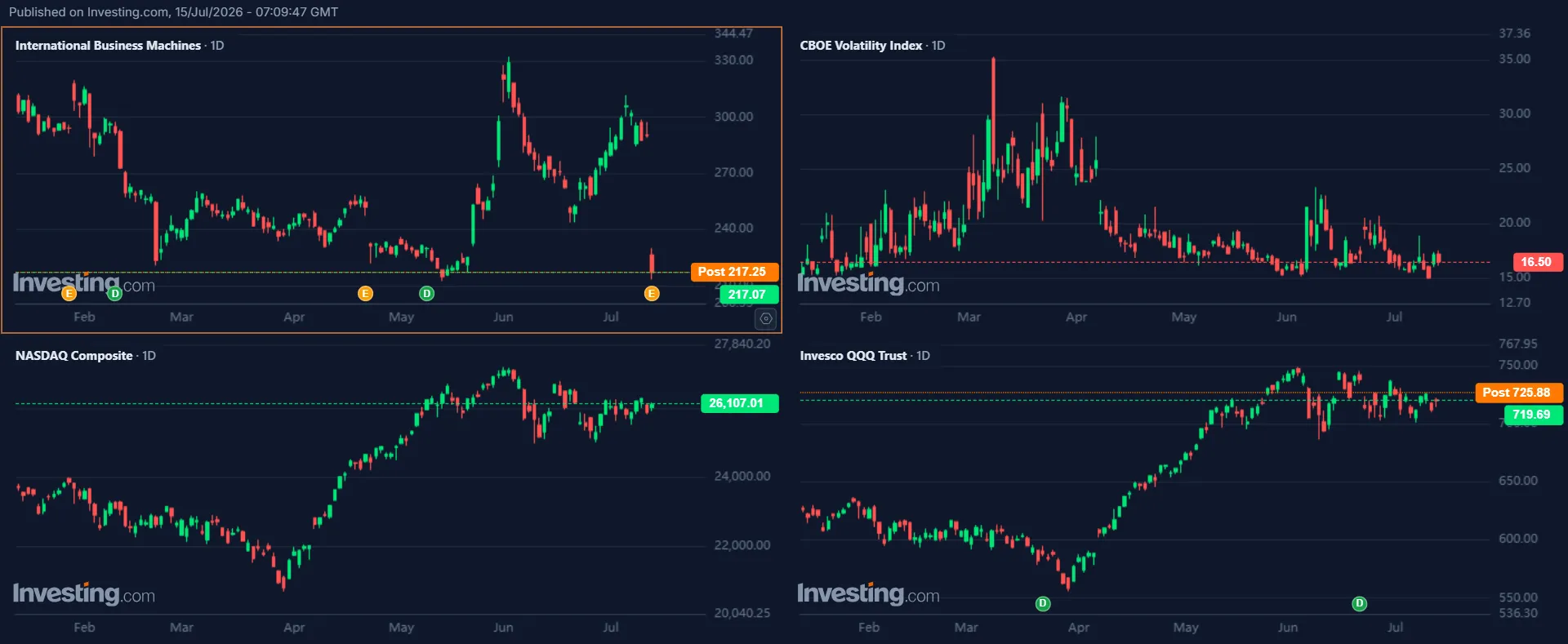Click the late-March dividend marker on QQQ chart

(x=1043, y=603)
